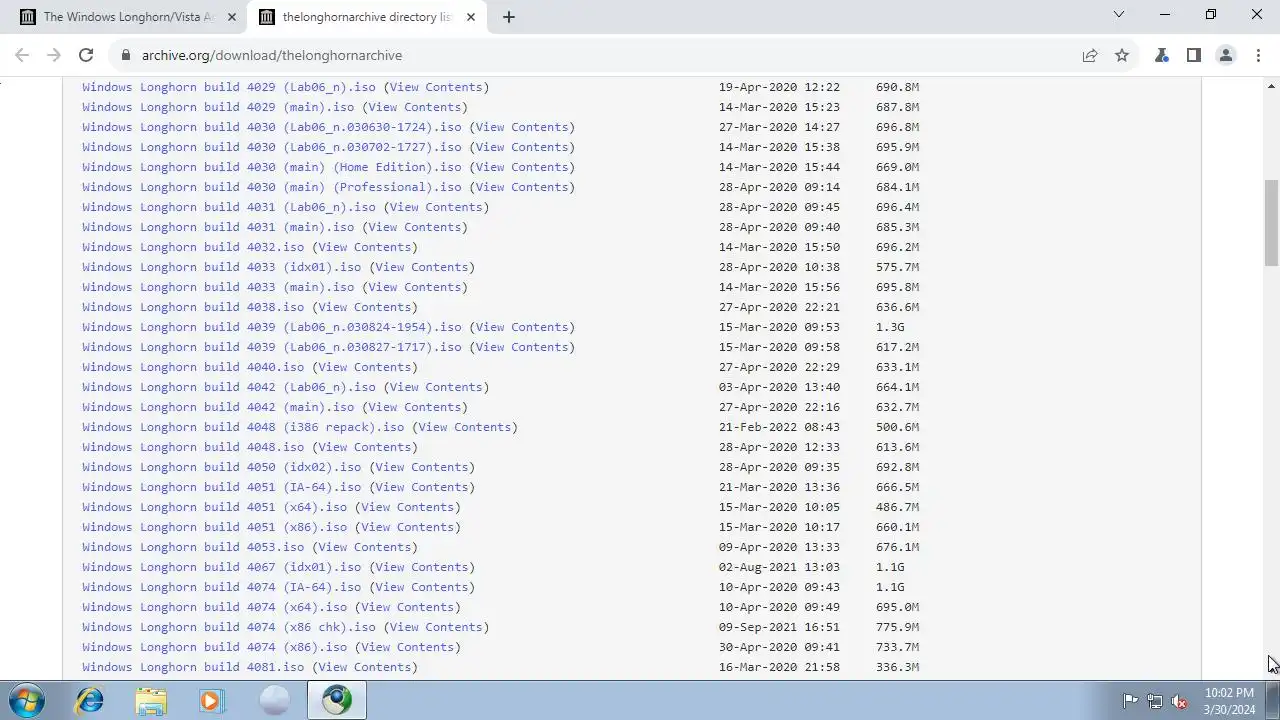The image size is (1280, 720).
Task: Download Longhorn build 4040.iso
Action: click(193, 367)
